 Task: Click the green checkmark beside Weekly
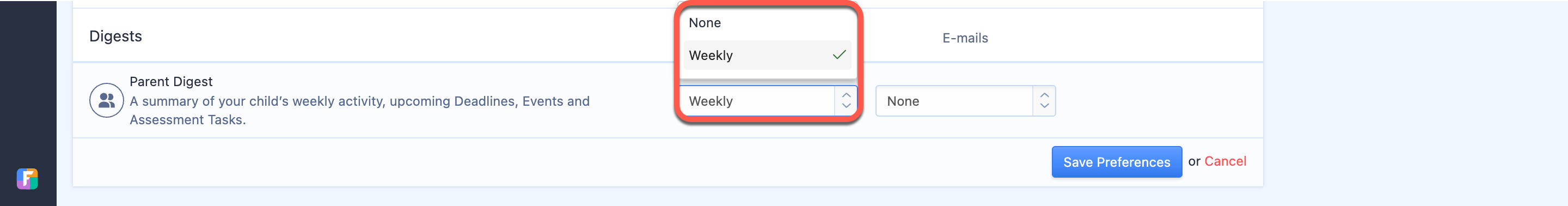pyautogui.click(x=839, y=55)
